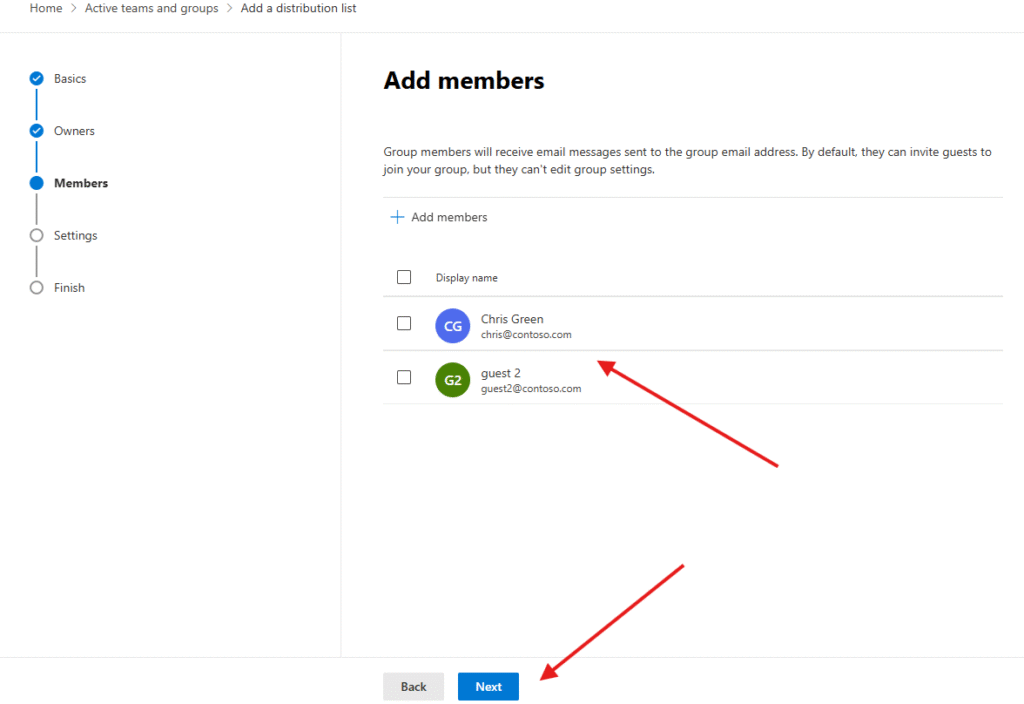Image resolution: width=1024 pixels, height=704 pixels.
Task: Go to Home in the breadcrumb
Action: click(45, 8)
